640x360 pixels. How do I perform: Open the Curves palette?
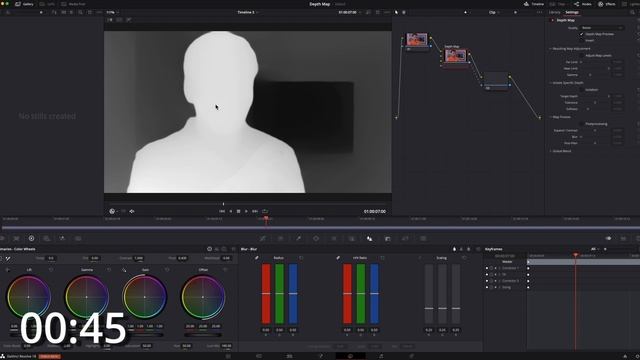(263, 238)
